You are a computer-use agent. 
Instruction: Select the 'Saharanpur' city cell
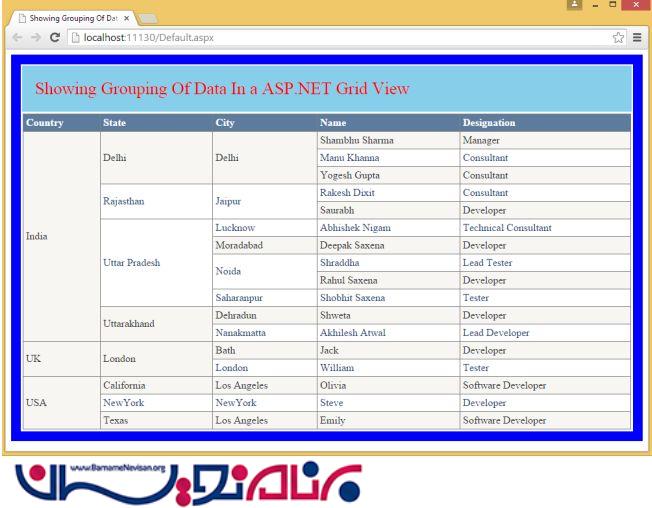(x=241, y=298)
